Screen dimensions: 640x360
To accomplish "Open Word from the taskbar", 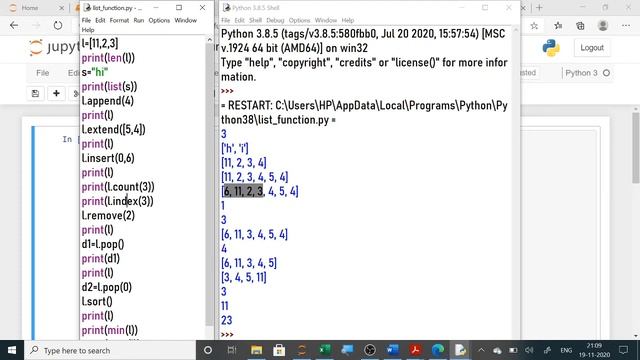I will [393, 350].
